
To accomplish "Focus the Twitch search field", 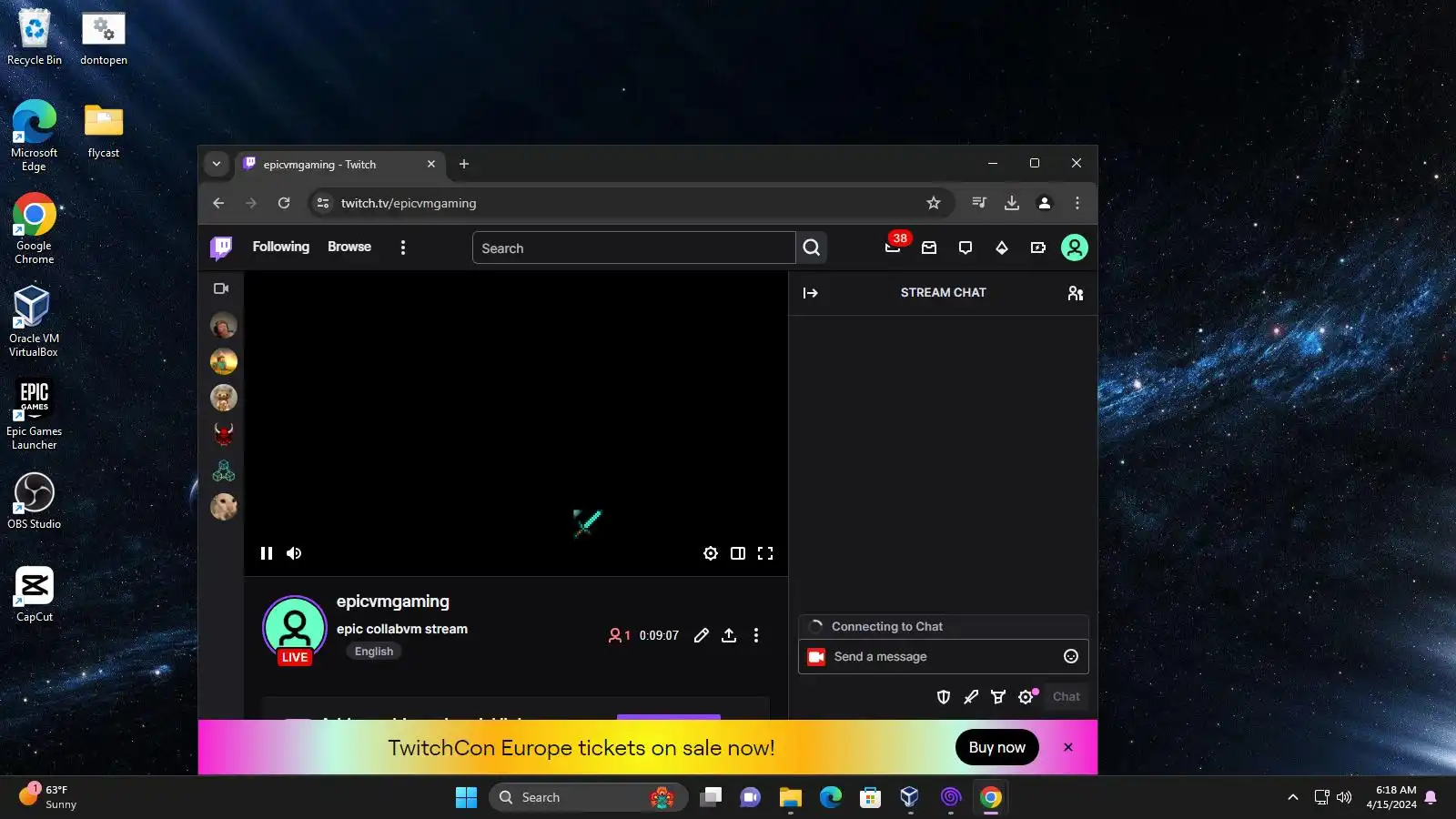I will pyautogui.click(x=633, y=248).
